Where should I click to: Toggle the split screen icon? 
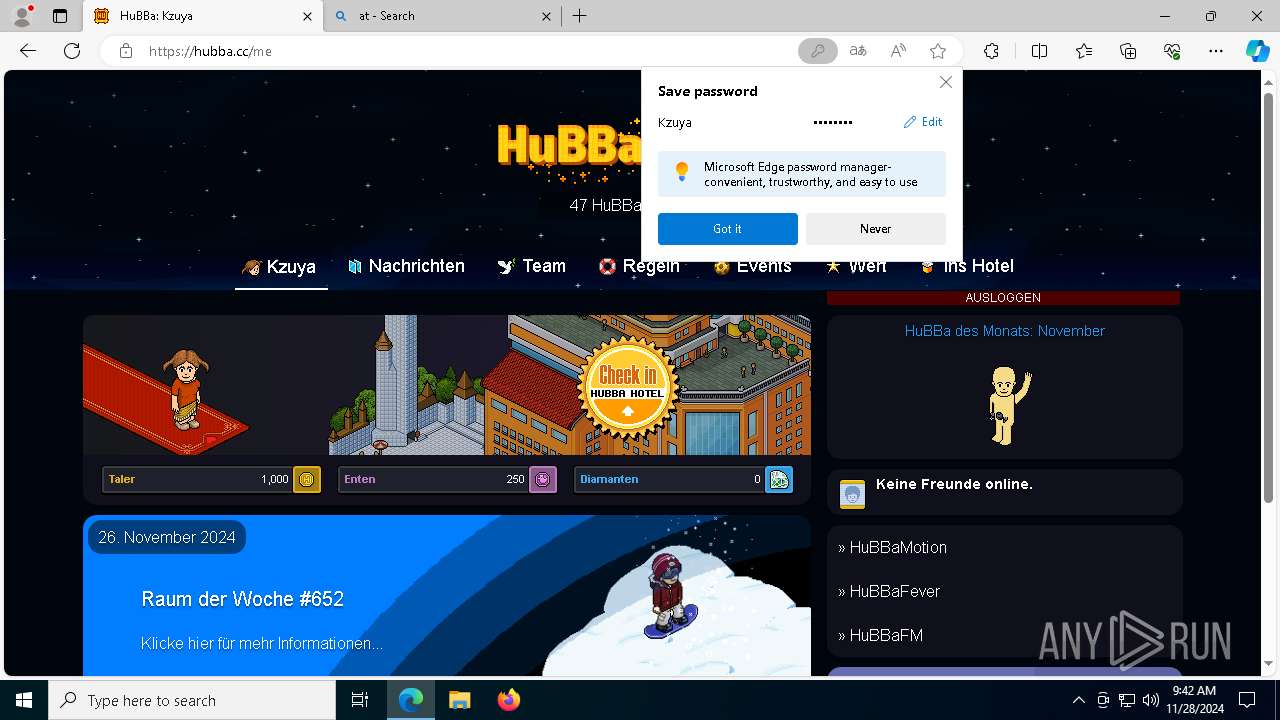pos(1039,51)
